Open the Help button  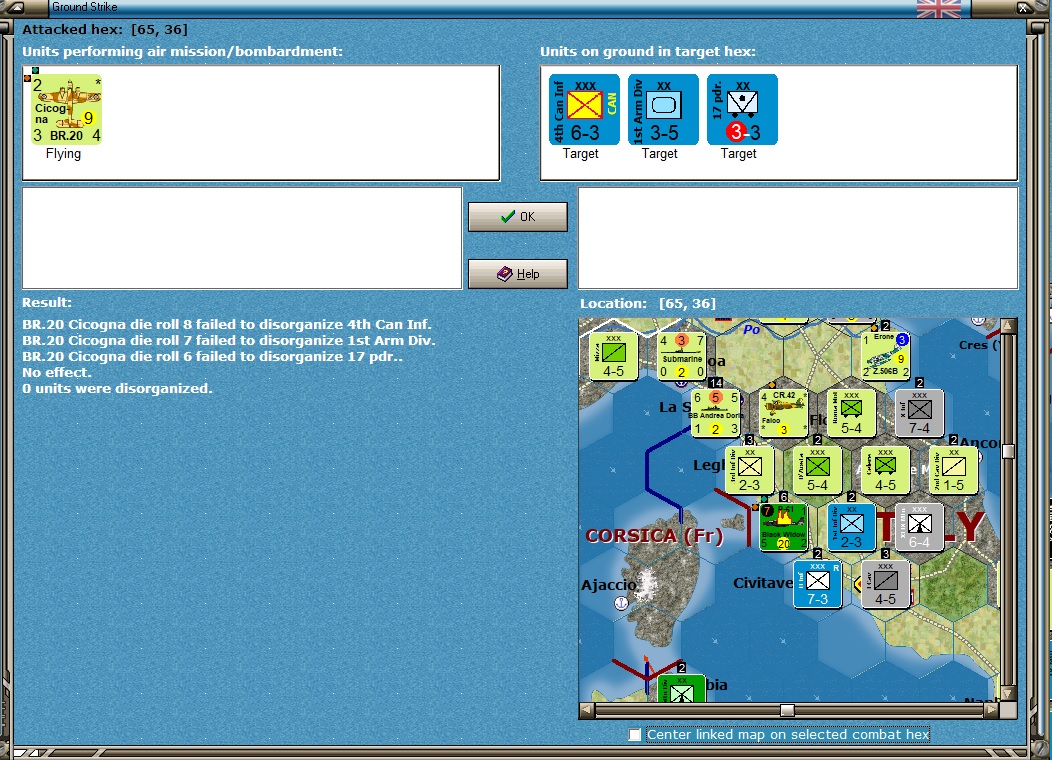pyautogui.click(x=517, y=274)
